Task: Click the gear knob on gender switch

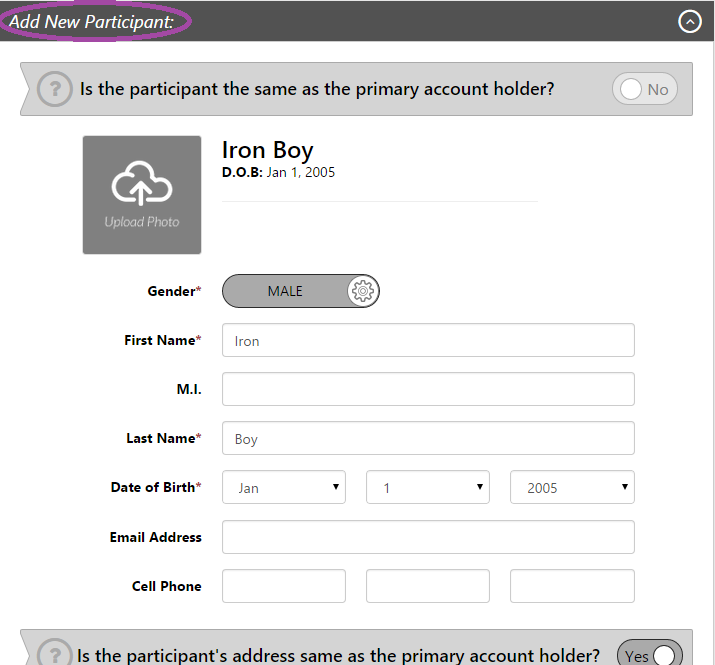Action: 363,291
